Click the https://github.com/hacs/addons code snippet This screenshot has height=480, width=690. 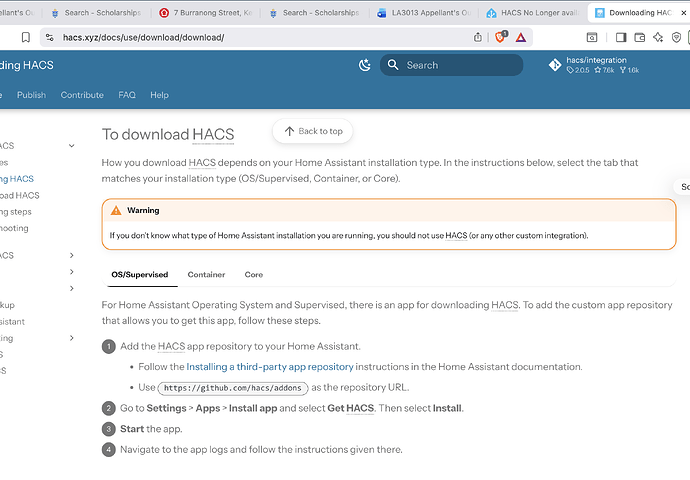pyautogui.click(x=232, y=388)
